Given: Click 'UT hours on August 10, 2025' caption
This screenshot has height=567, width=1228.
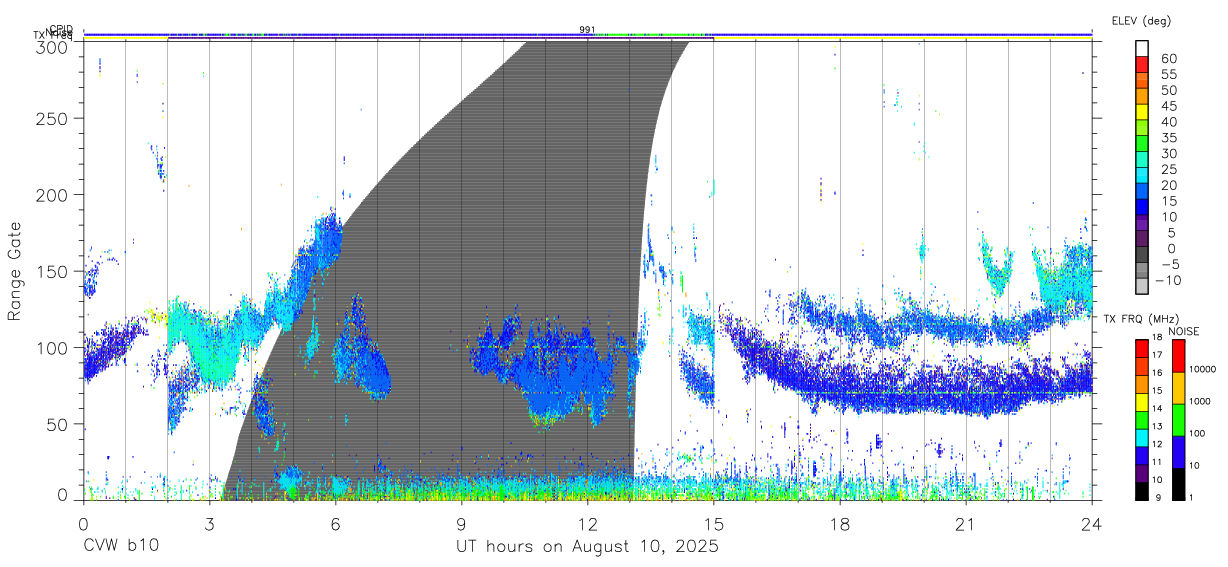Looking at the screenshot, I should [x=587, y=548].
